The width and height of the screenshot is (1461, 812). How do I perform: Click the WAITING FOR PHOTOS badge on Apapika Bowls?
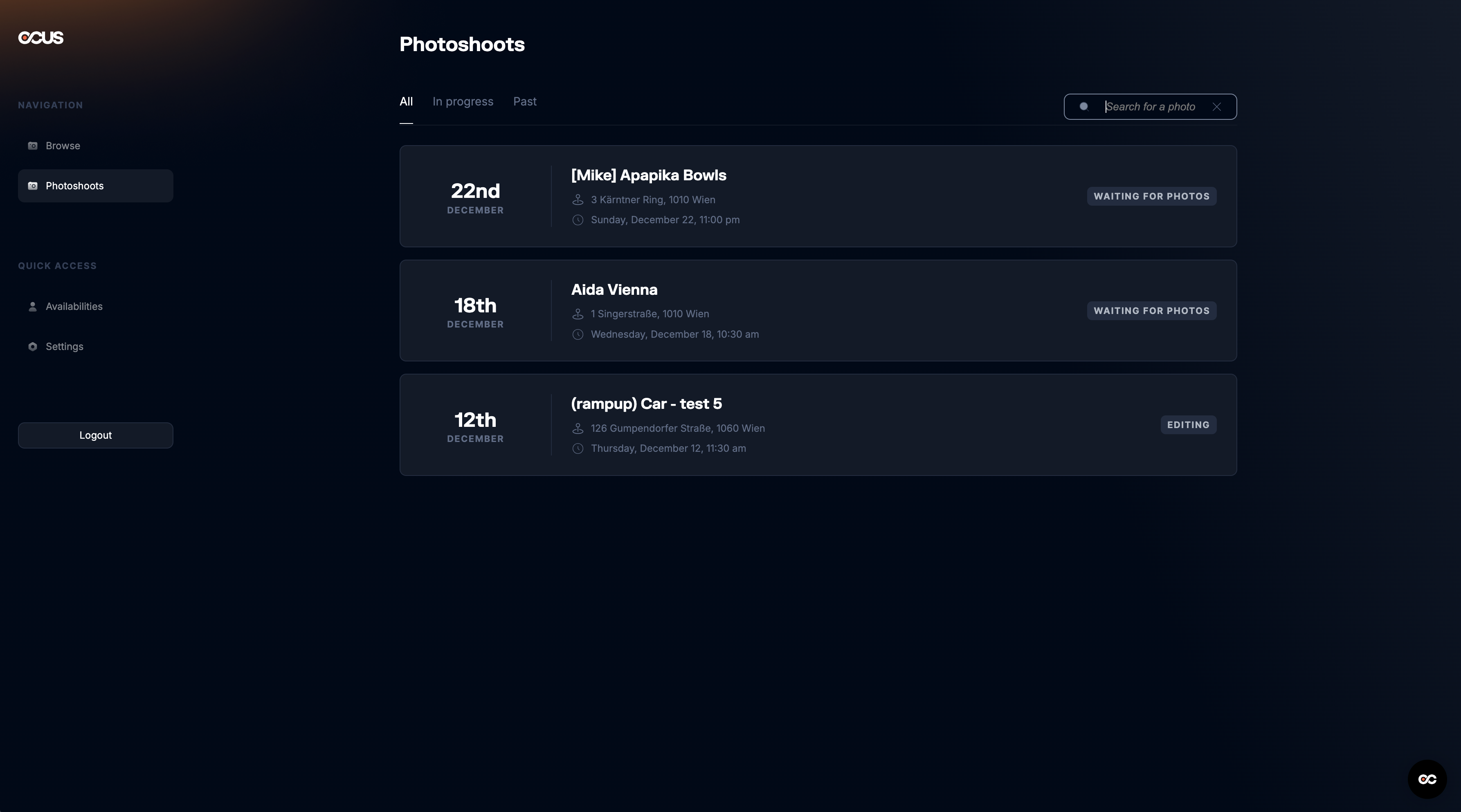click(x=1151, y=196)
